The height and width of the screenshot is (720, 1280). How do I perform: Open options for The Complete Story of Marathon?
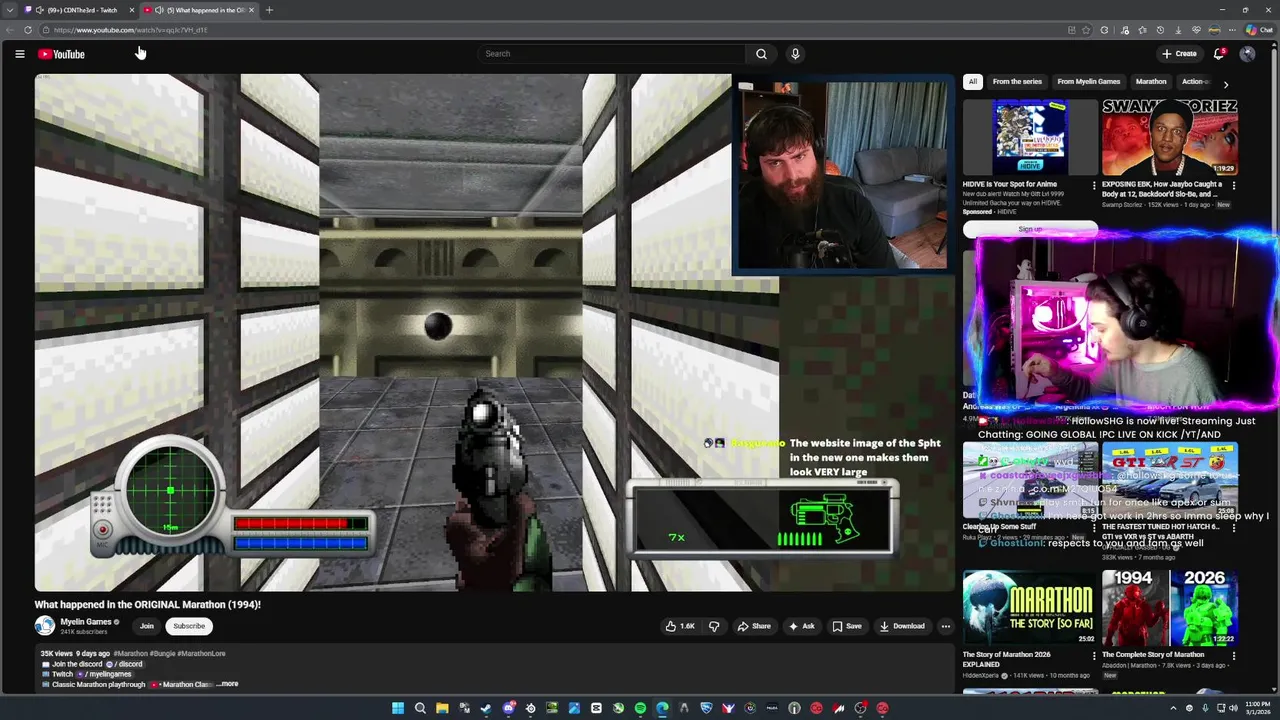(1233, 656)
